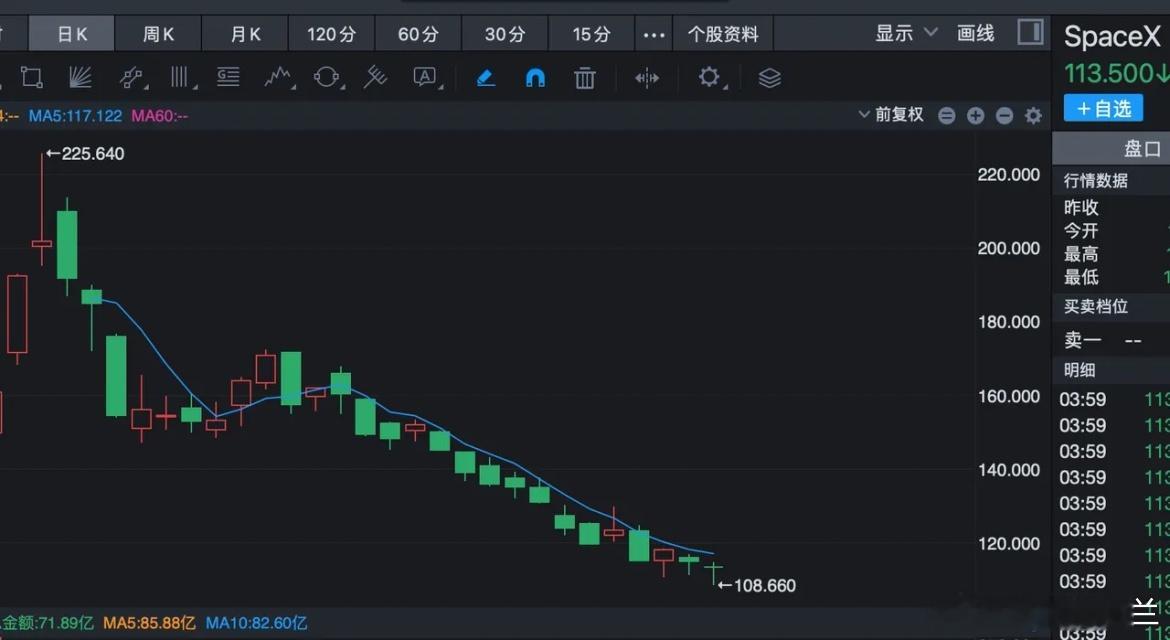The height and width of the screenshot is (640, 1170).
Task: Click the 108.660 low price marker
Action: point(757,586)
